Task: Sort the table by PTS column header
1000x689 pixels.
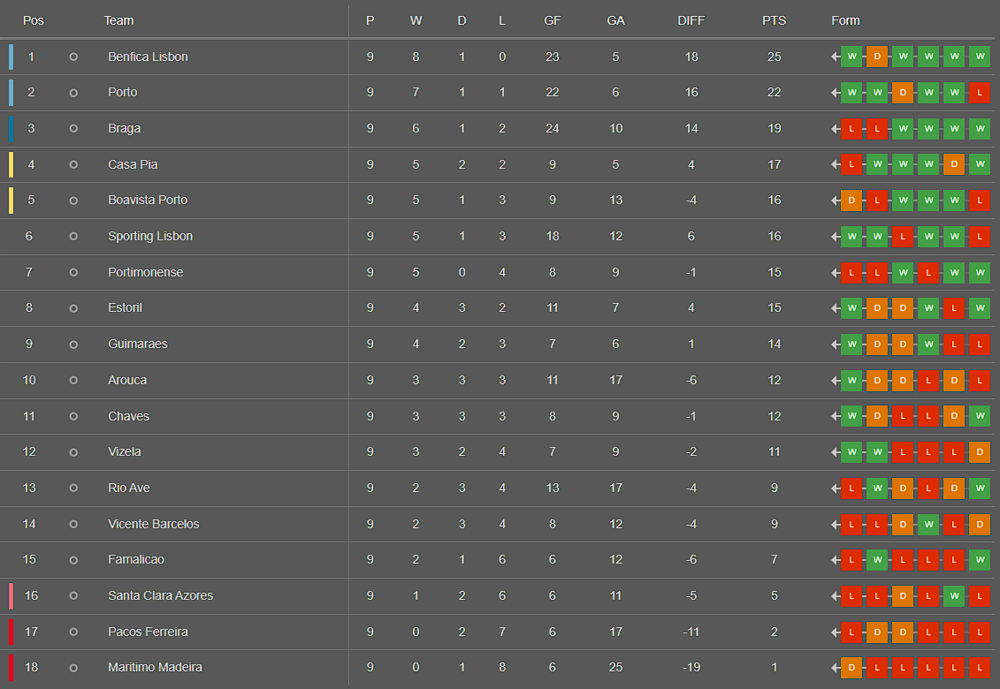Action: coord(774,20)
